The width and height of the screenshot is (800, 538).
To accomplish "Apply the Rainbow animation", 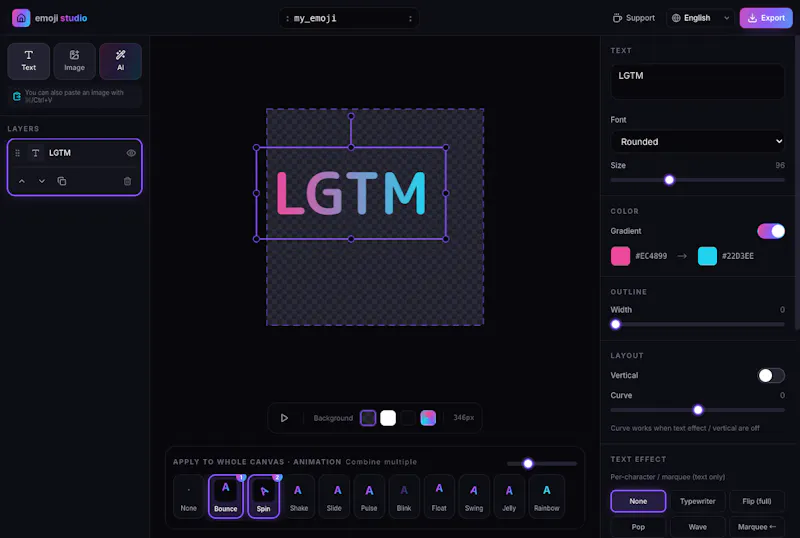I will 547,497.
